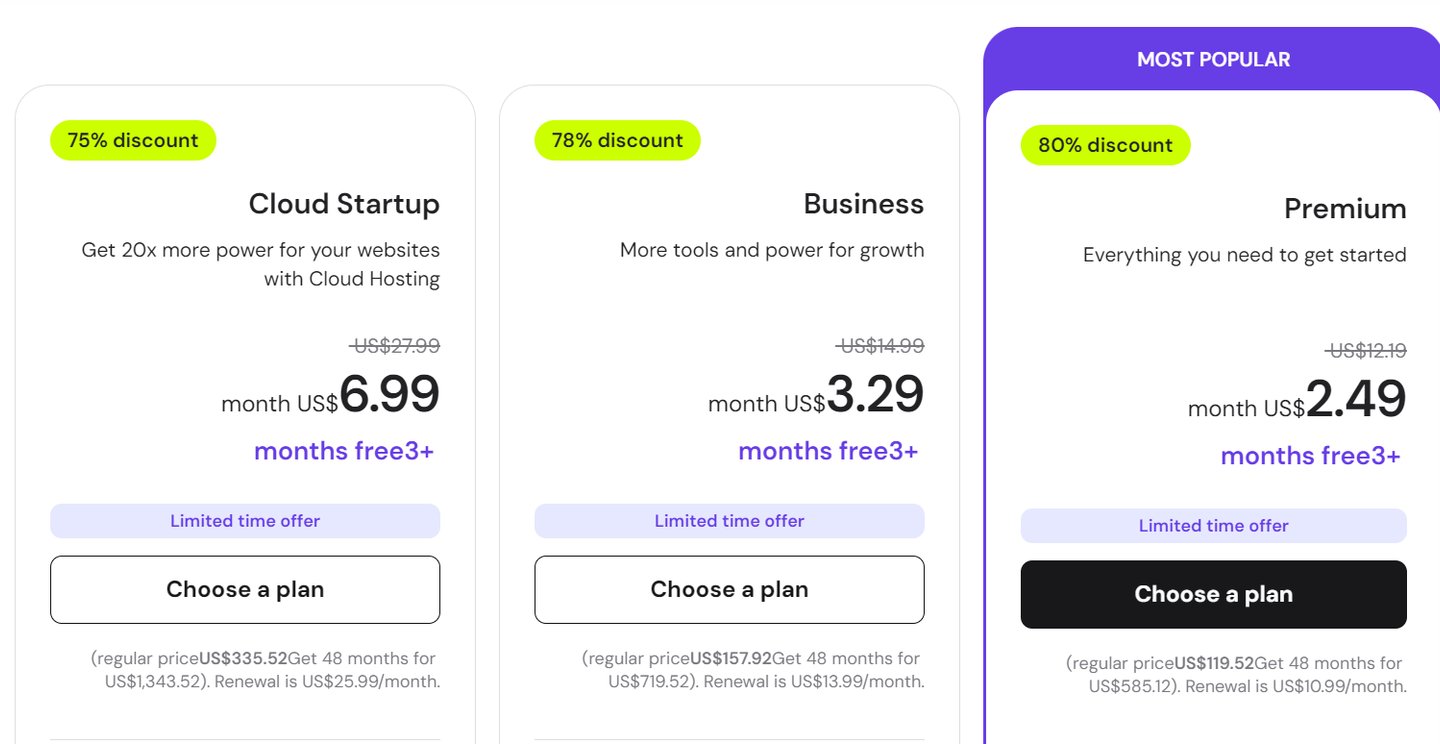Screen dimensions: 1440x744
Task: Click the US$13.99/month renewal note
Action: pyautogui.click(x=857, y=682)
